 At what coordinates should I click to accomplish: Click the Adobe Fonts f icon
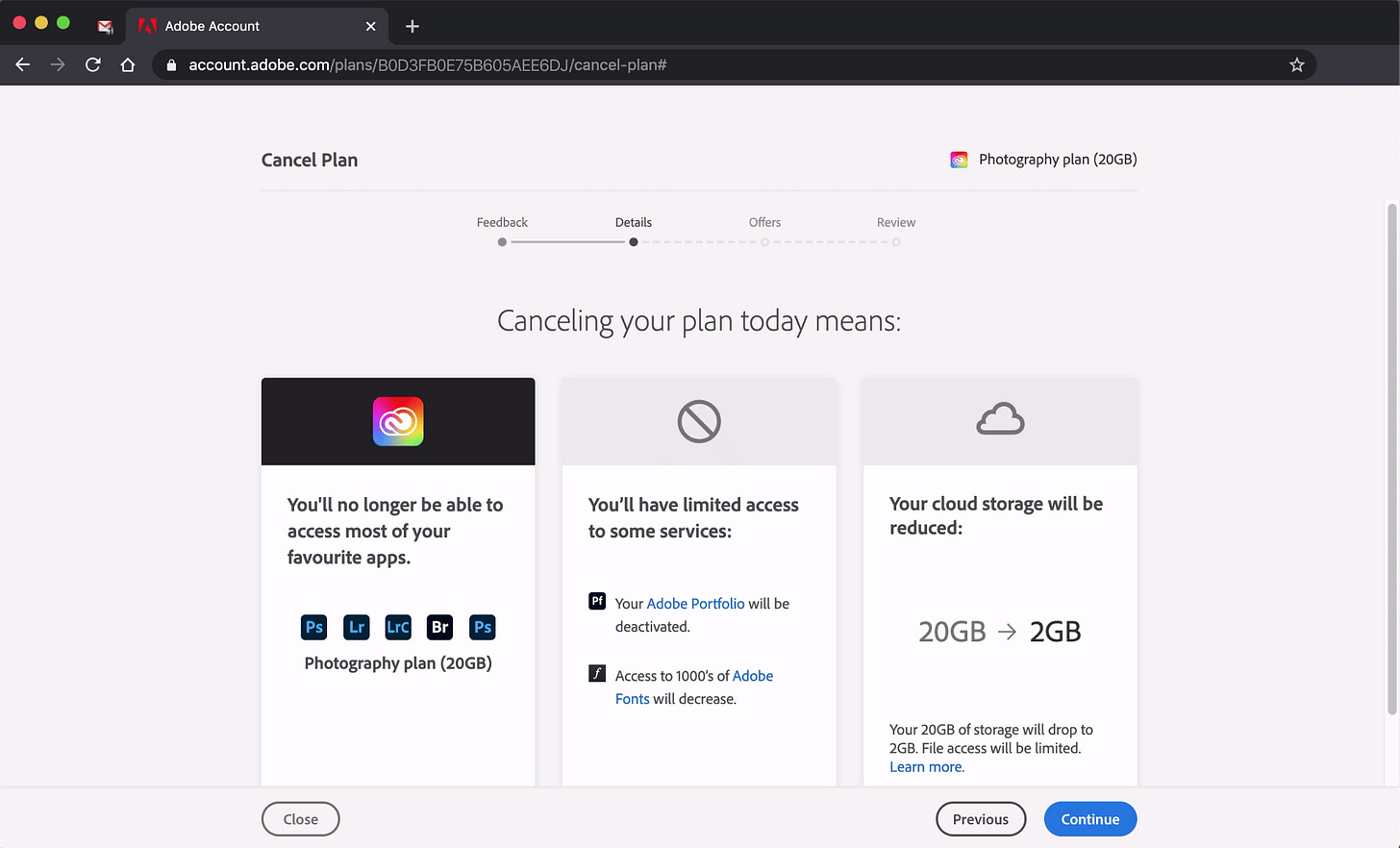point(597,673)
